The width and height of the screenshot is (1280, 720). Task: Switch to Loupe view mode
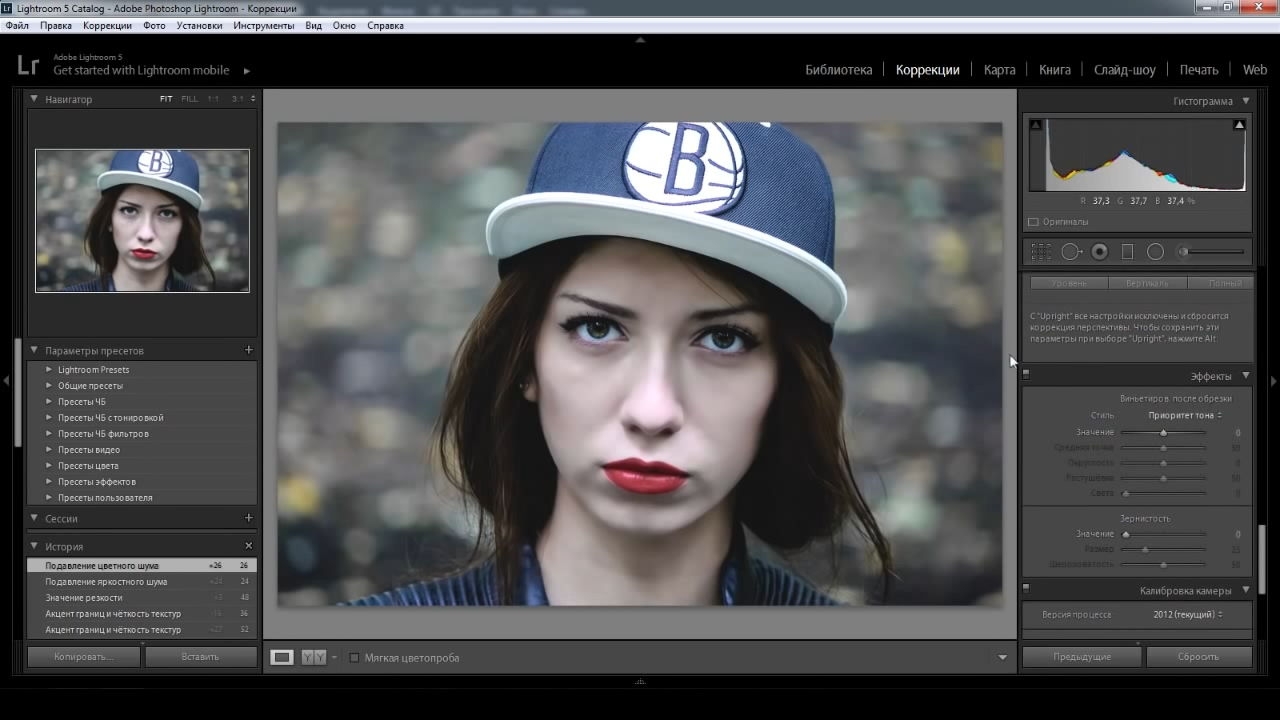click(282, 657)
